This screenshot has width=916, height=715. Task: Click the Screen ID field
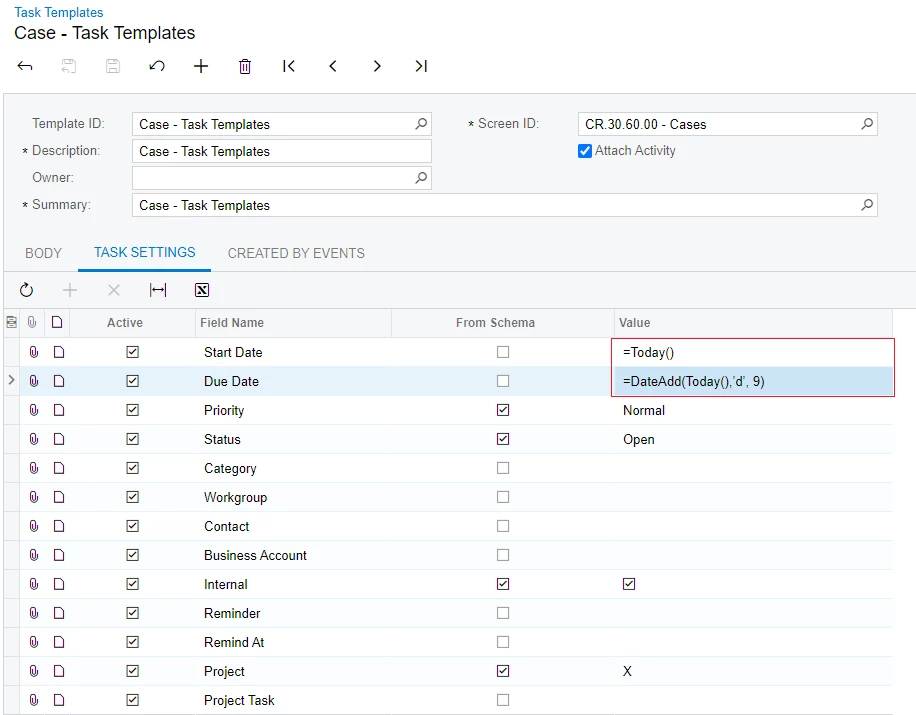(727, 124)
